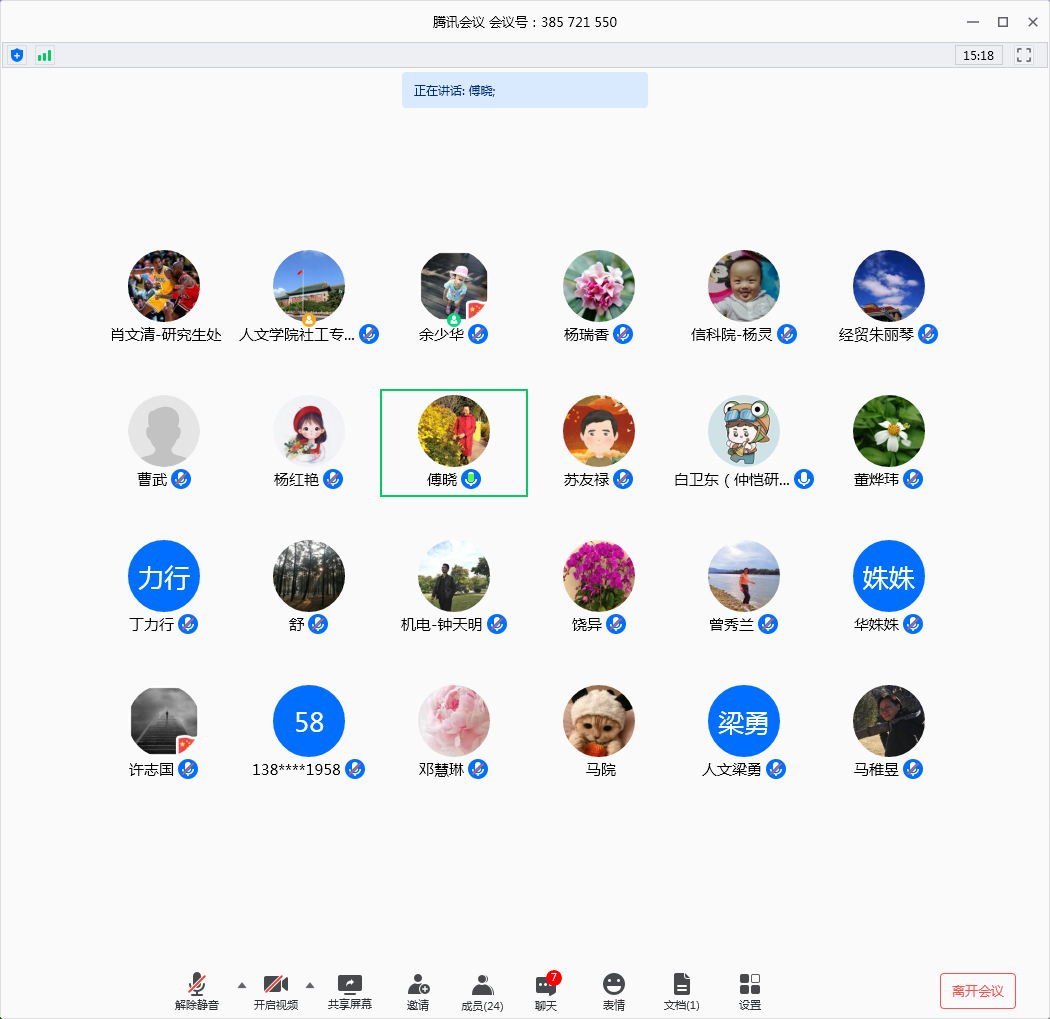This screenshot has height=1019, width=1050.
Task: Click the shield security icon
Action: 17,55
